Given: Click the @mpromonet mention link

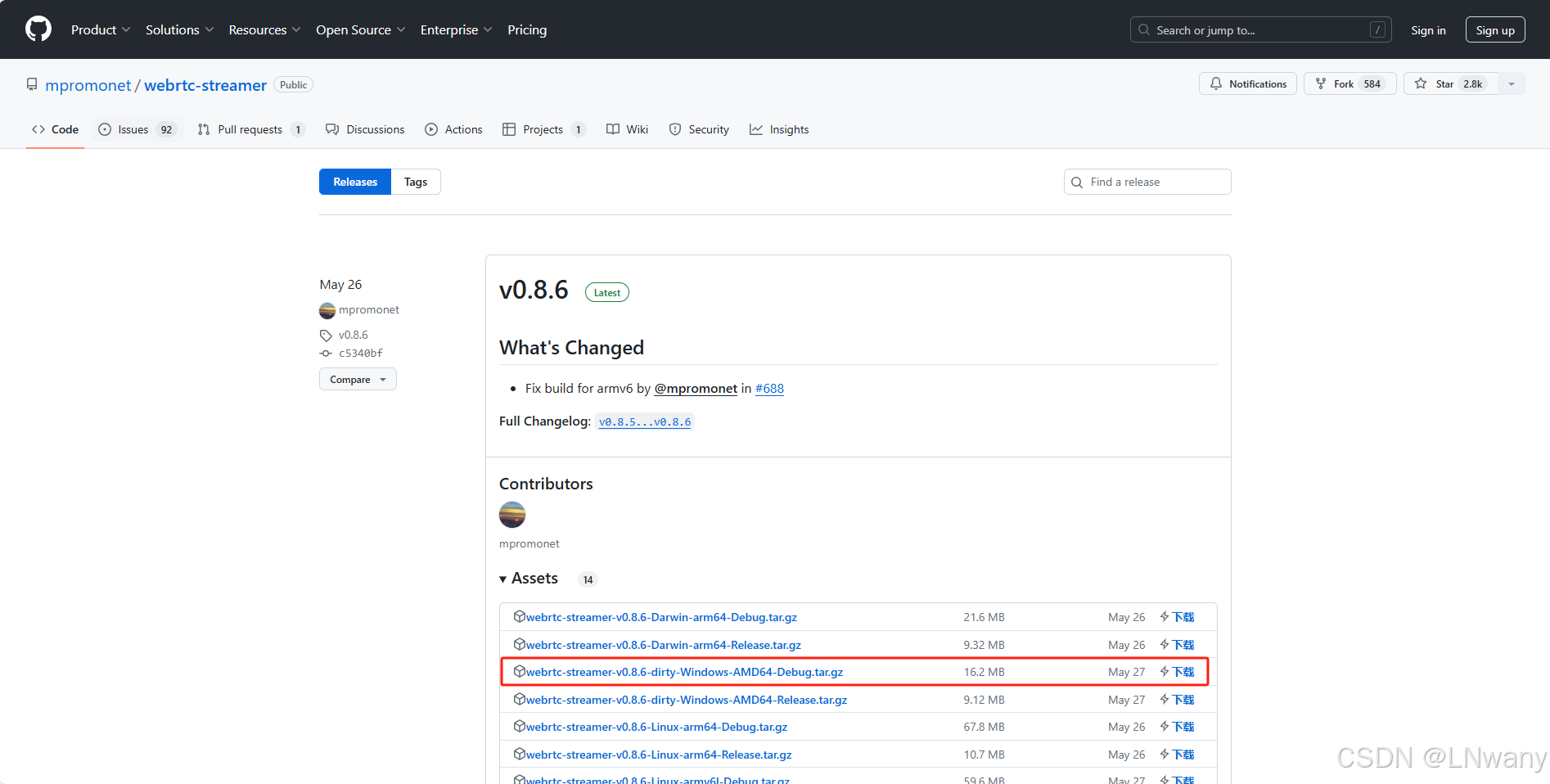Looking at the screenshot, I should pos(696,388).
